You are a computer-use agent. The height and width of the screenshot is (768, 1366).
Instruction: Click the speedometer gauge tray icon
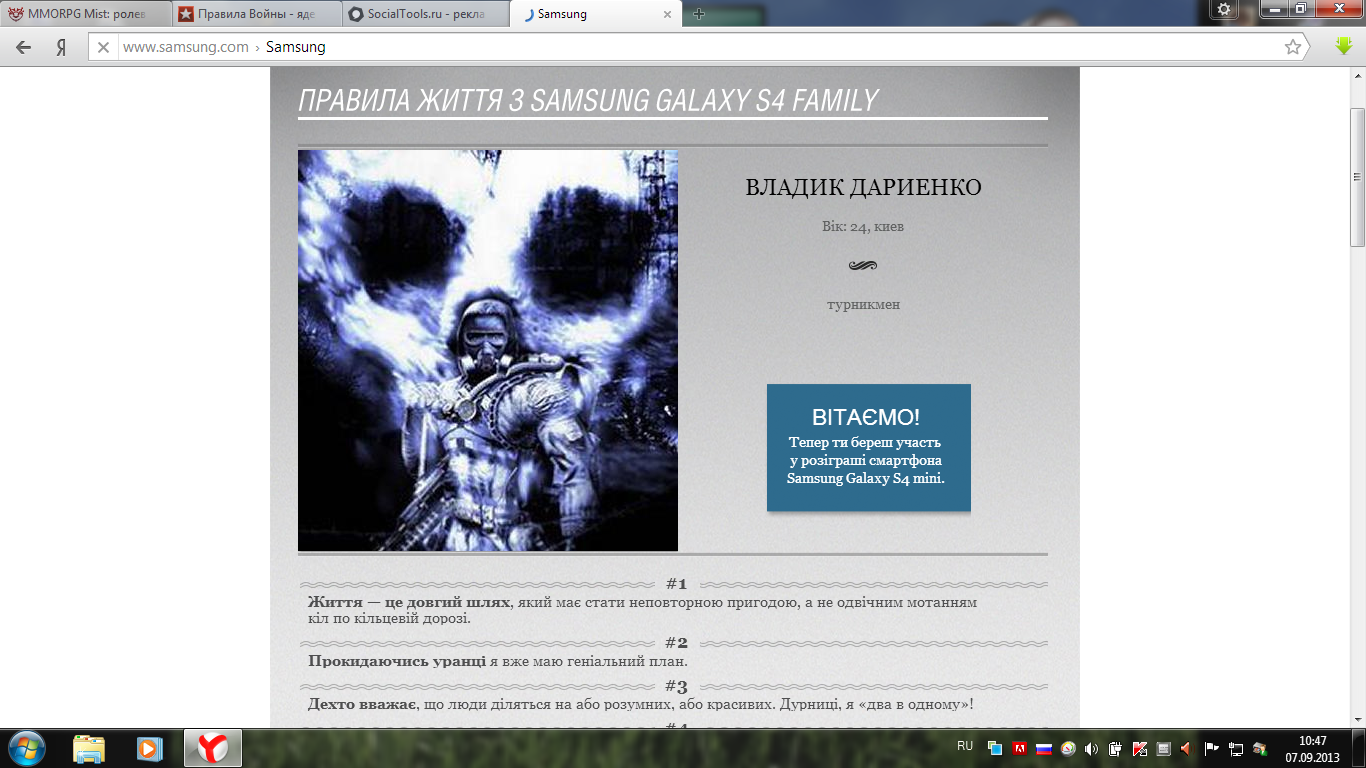(x=1068, y=748)
